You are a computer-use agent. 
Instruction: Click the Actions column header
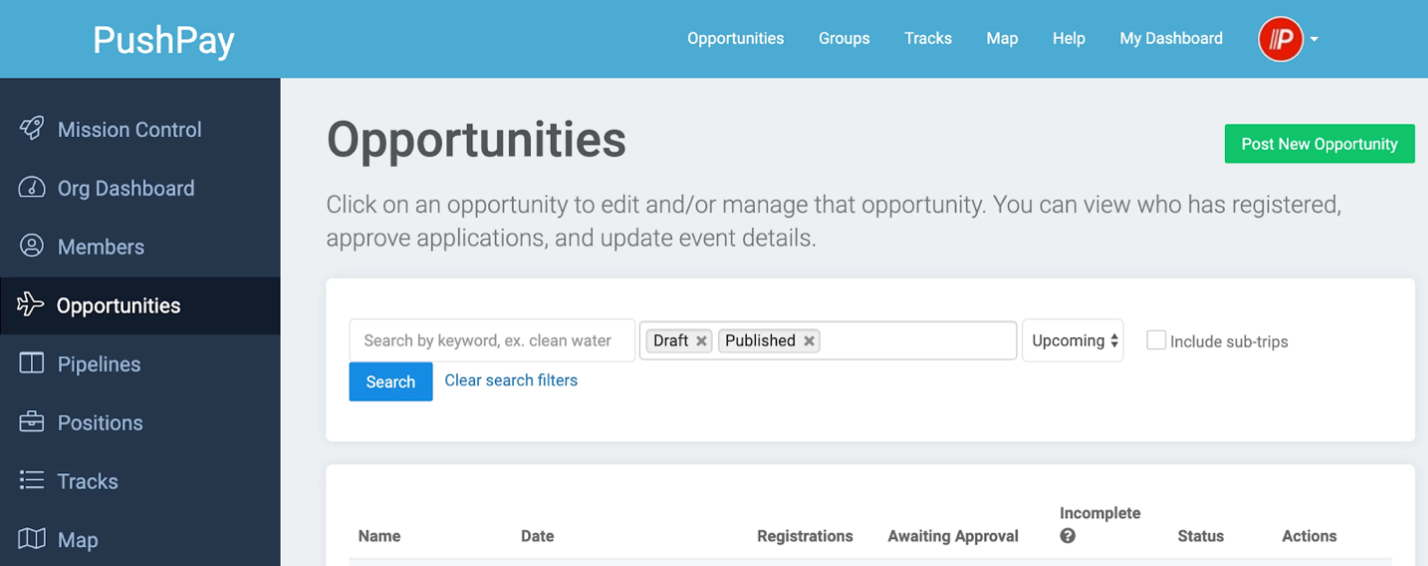pyautogui.click(x=1309, y=536)
